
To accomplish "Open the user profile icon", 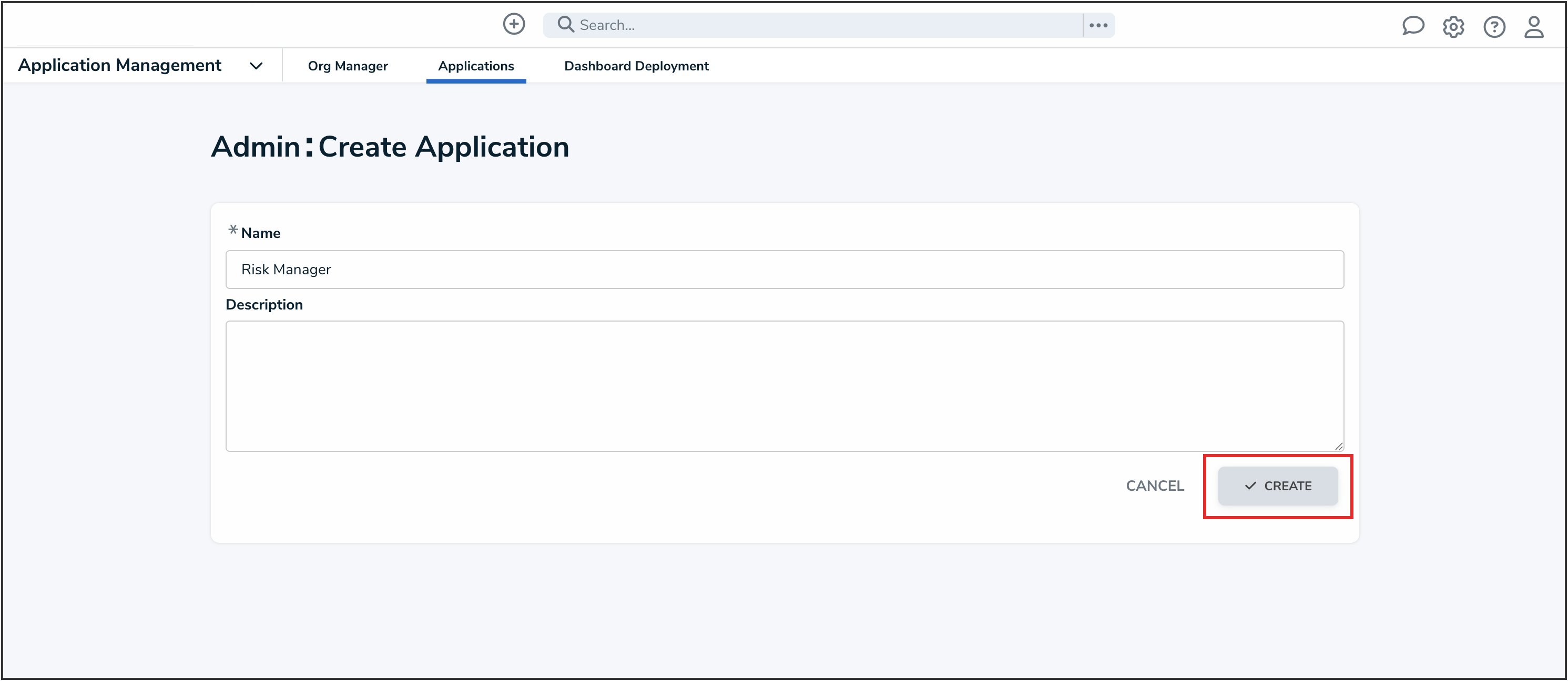I will (1534, 27).
